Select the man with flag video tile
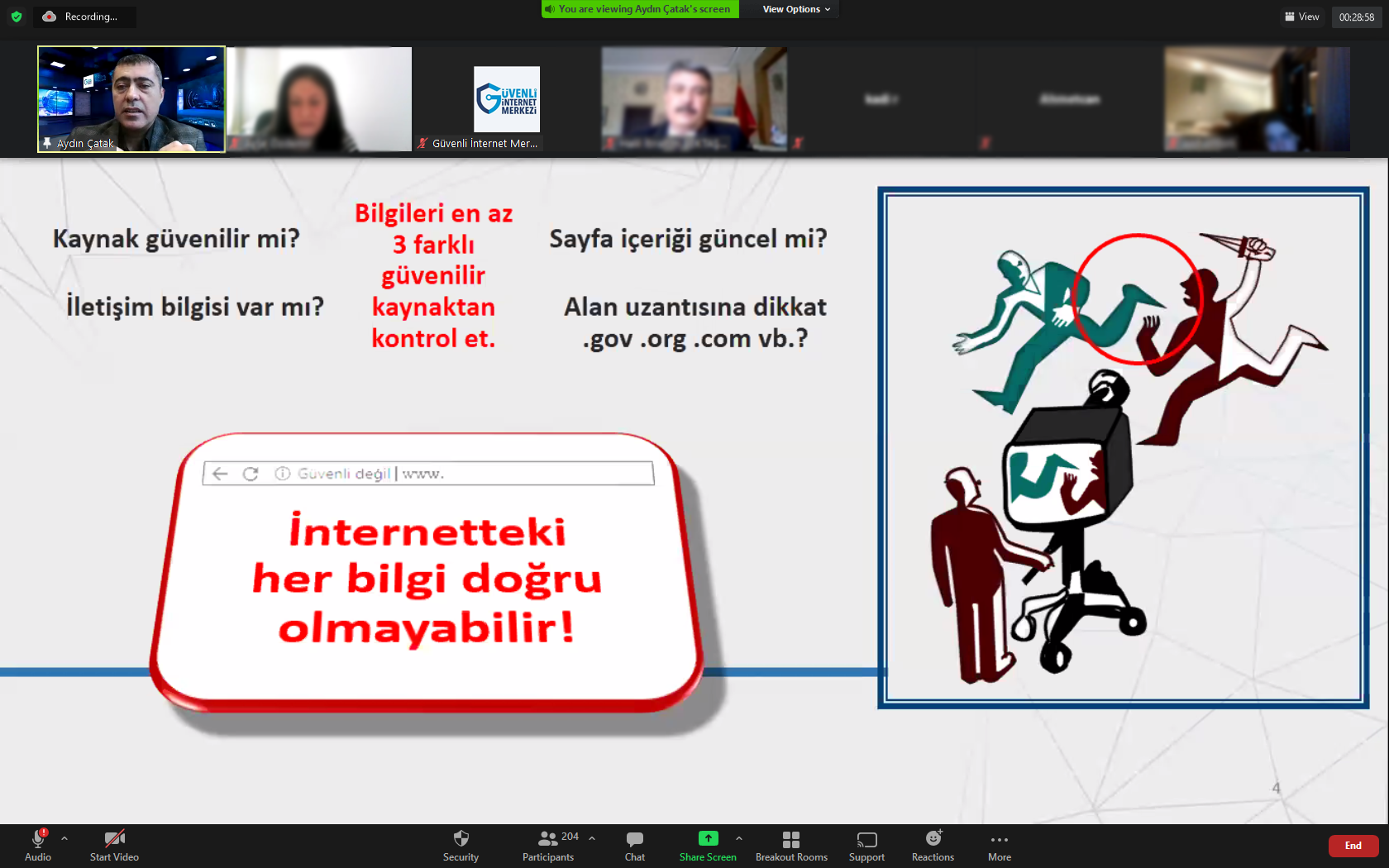 [x=694, y=98]
